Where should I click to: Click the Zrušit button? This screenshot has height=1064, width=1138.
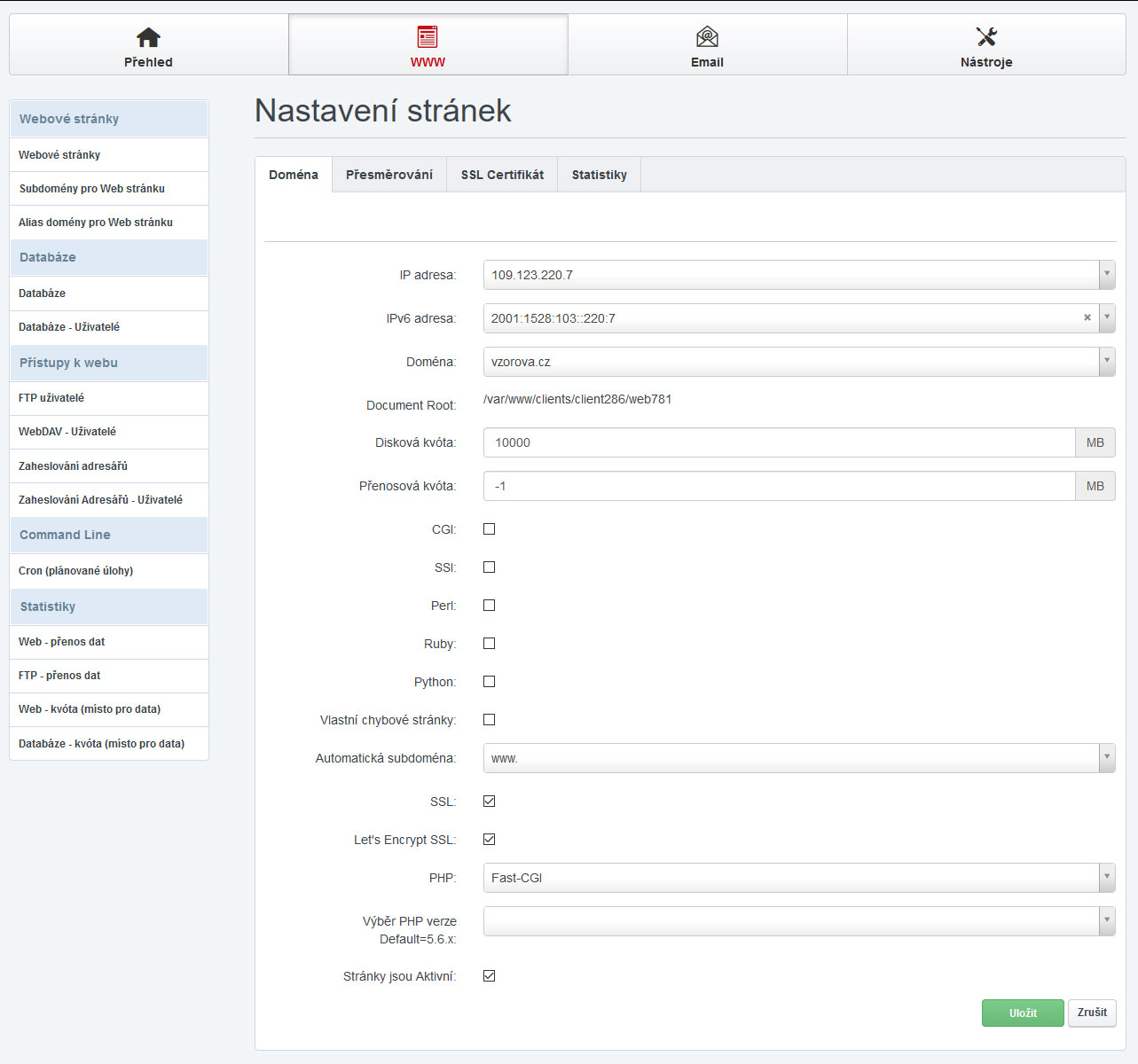coord(1092,1013)
